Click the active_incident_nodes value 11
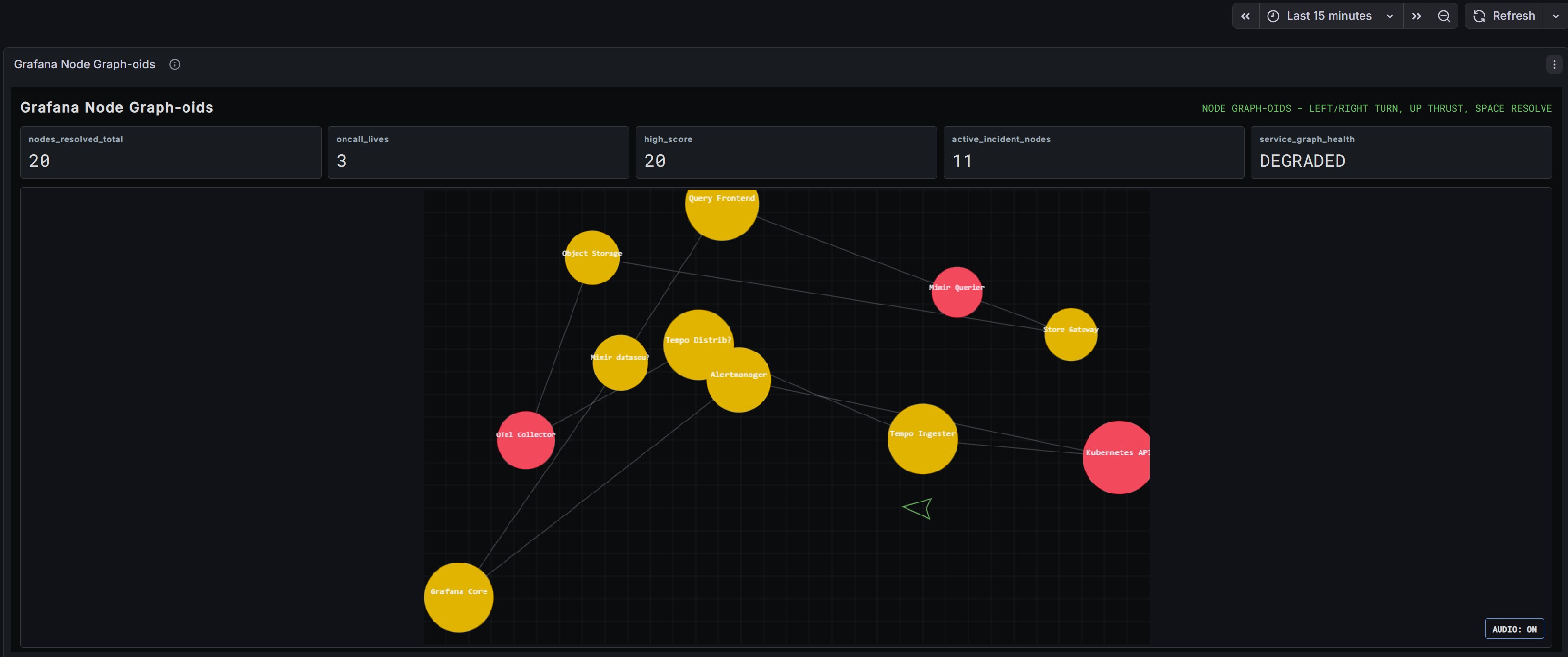This screenshot has height=657, width=1568. 962,161
